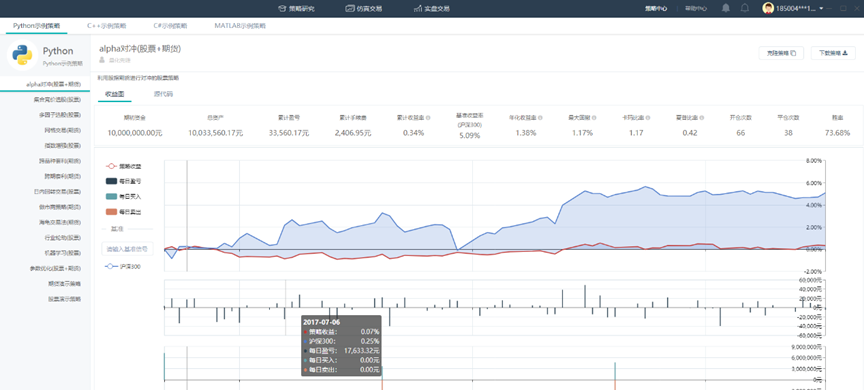Click the 10,033,560.17元 total assets value

click(215, 133)
